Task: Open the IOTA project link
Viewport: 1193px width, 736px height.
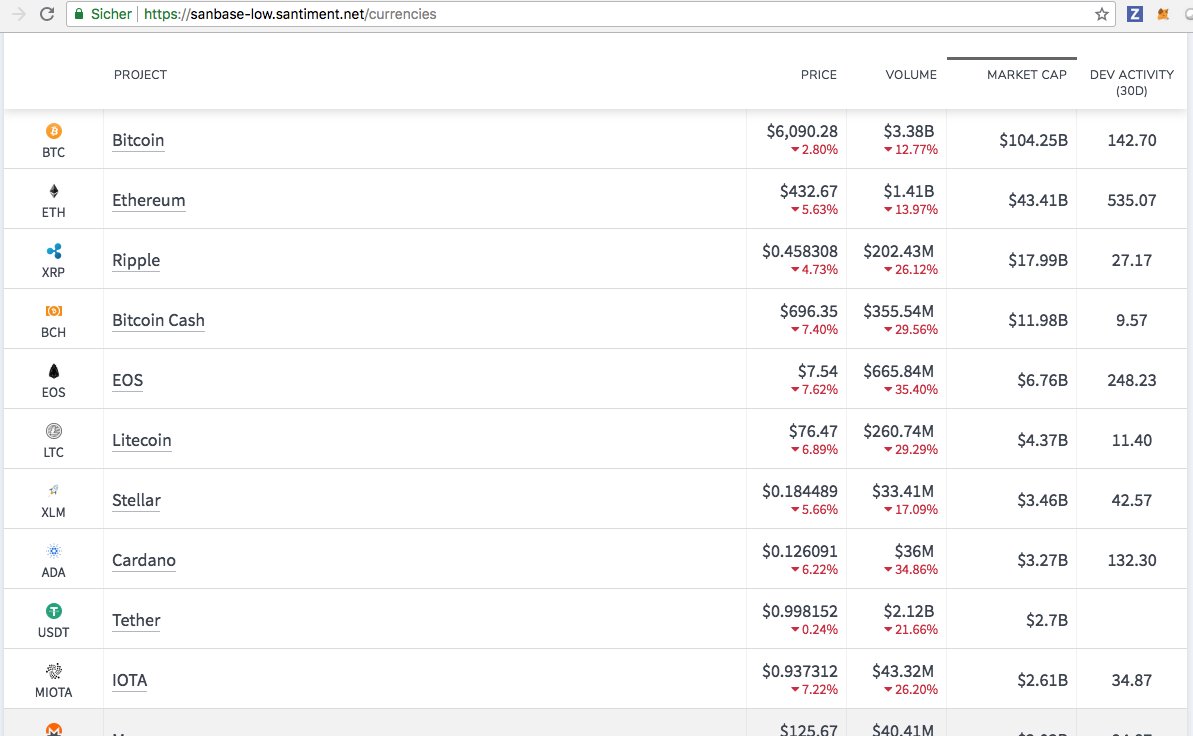Action: [x=129, y=680]
